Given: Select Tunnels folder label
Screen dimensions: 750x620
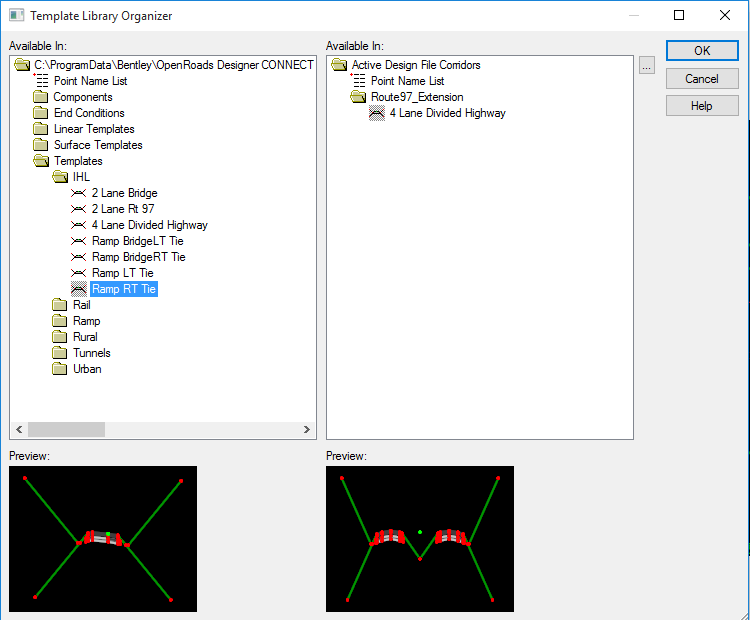Looking at the screenshot, I should click(x=92, y=353).
